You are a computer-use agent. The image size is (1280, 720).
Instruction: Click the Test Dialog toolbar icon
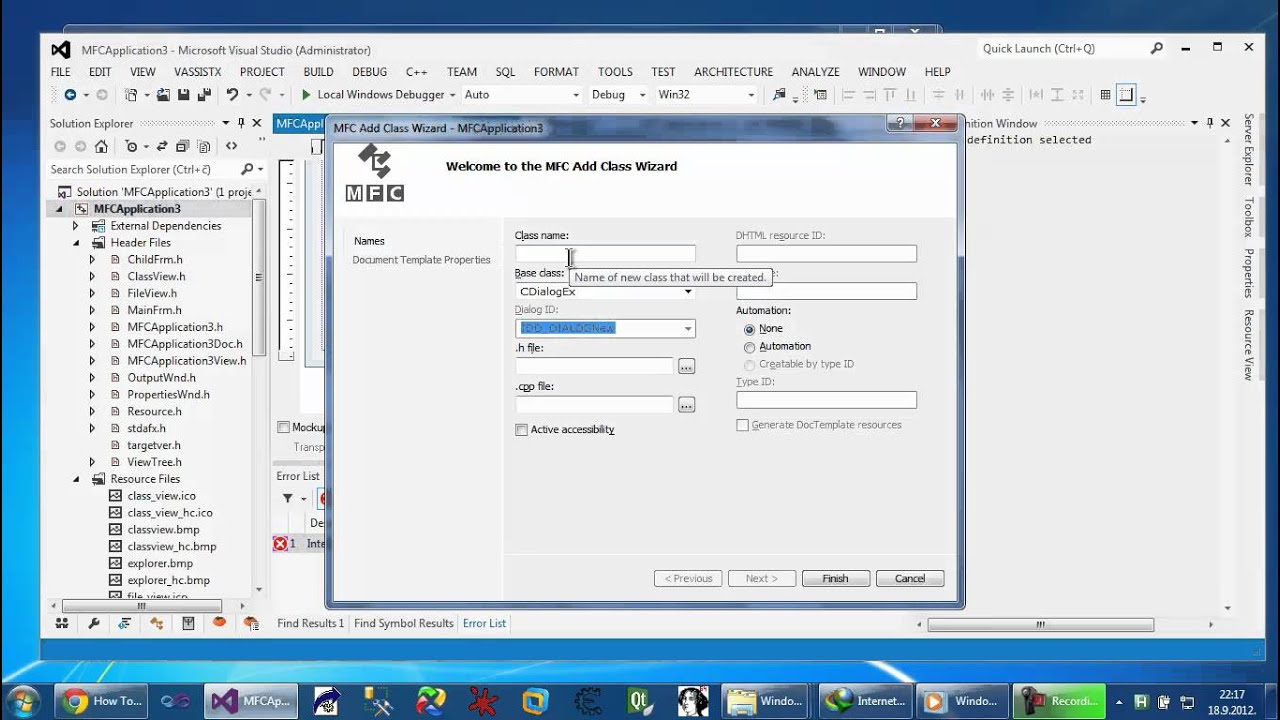tap(820, 95)
